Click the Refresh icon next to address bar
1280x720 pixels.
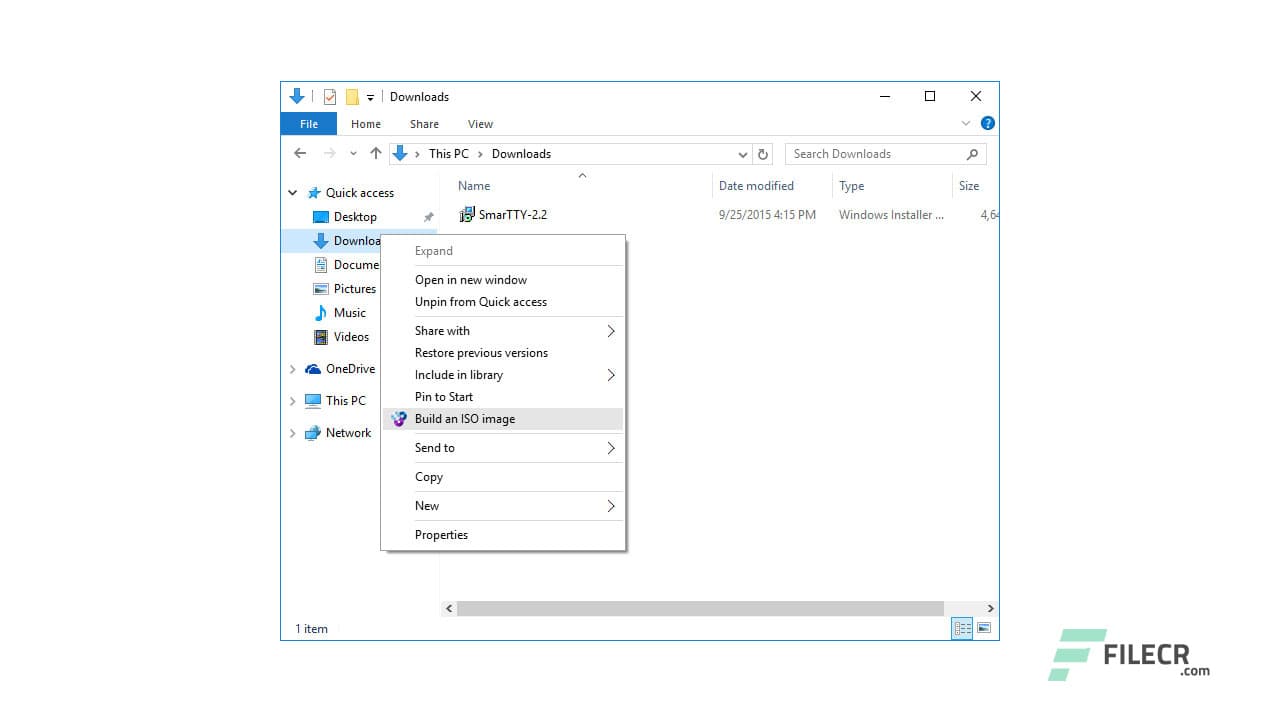[763, 153]
